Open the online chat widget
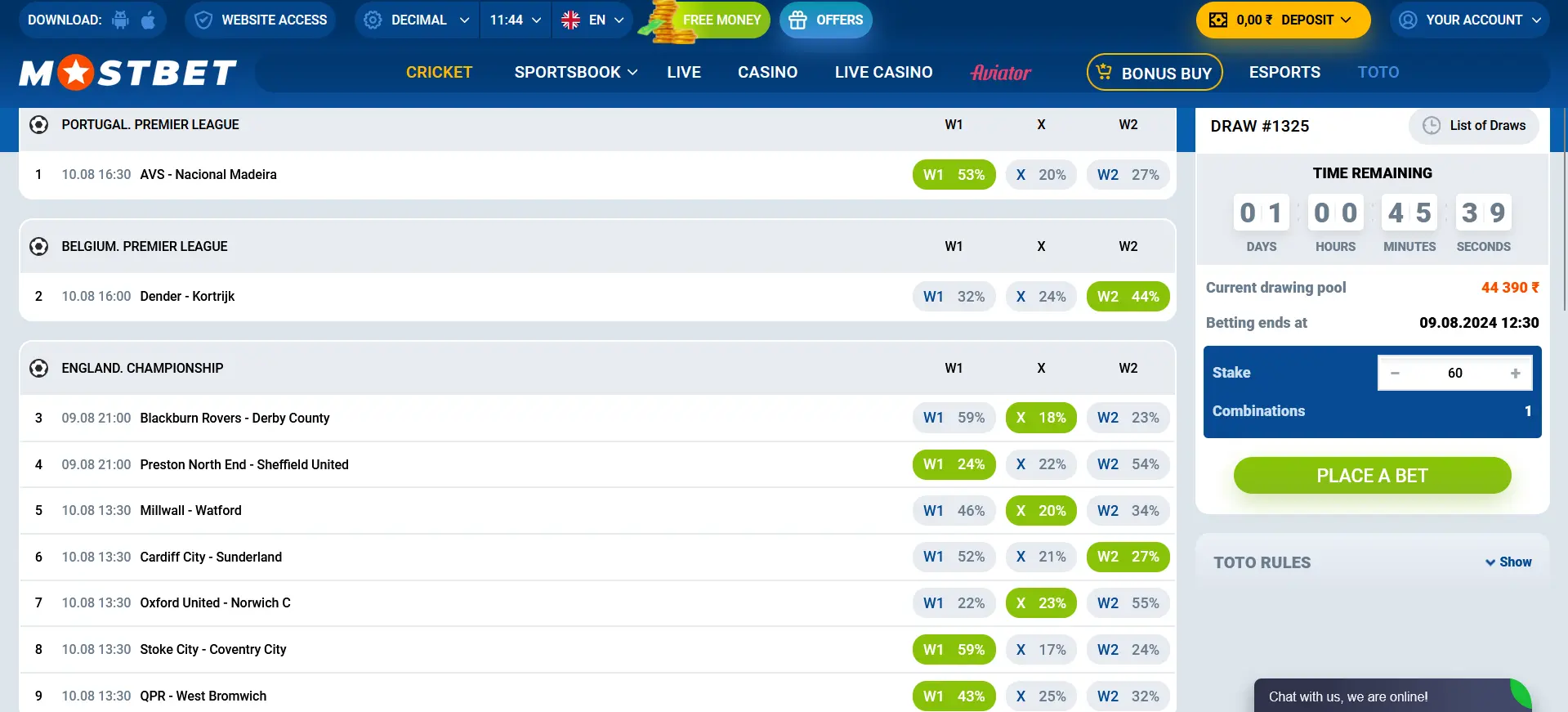The height and width of the screenshot is (712, 1568). (1392, 696)
